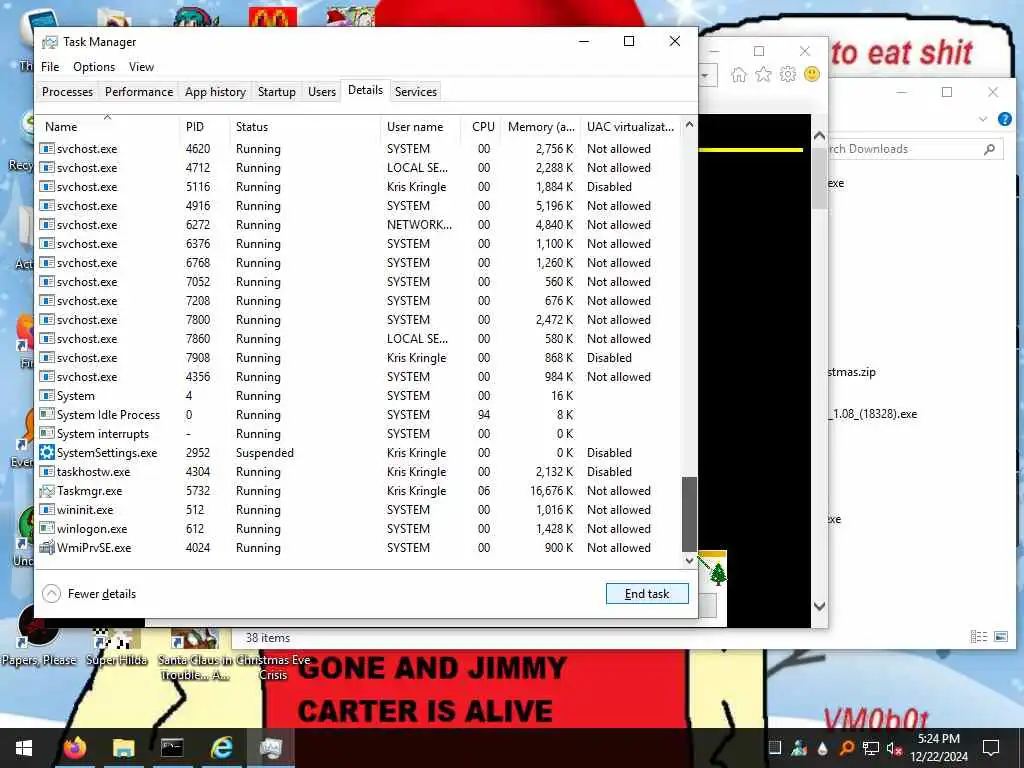This screenshot has width=1024, height=768.
Task: Open Internet Explorer tools gear icon
Action: [x=788, y=74]
